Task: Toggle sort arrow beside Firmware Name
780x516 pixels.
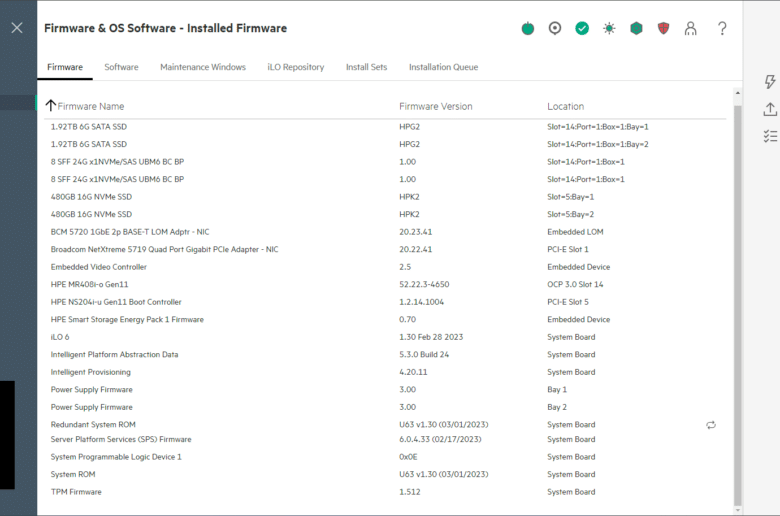Action: click(50, 105)
